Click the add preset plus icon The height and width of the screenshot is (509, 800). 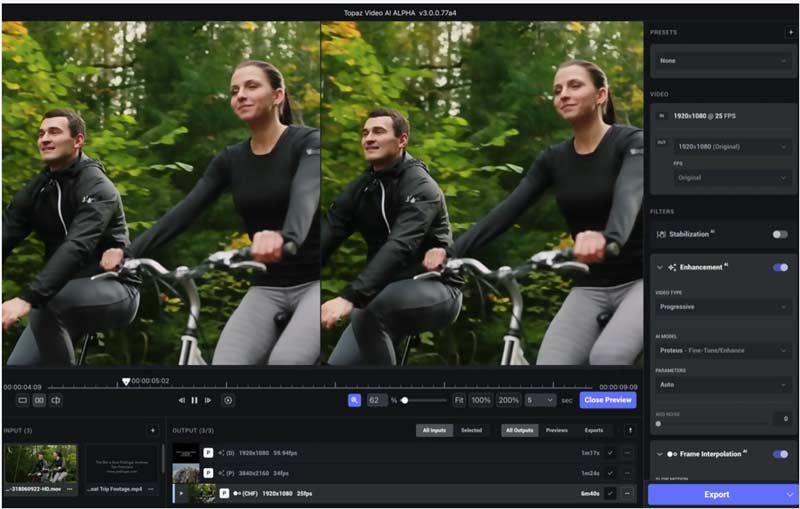[790, 32]
